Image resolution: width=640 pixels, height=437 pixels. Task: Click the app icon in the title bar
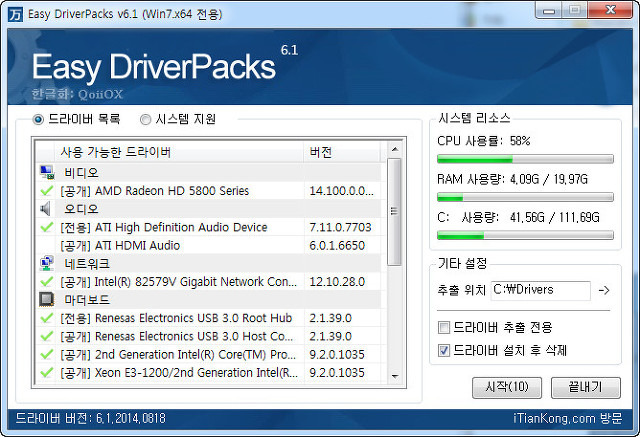(x=15, y=15)
